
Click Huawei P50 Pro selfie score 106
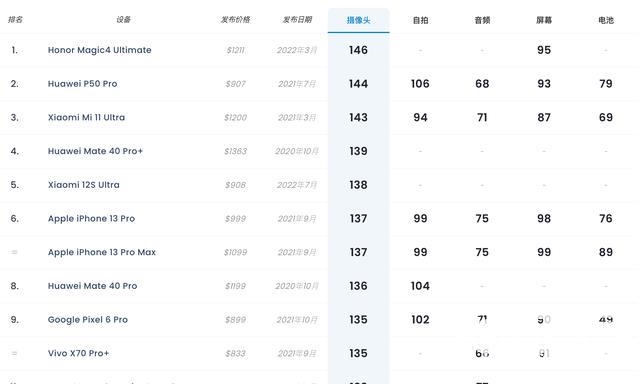(420, 84)
